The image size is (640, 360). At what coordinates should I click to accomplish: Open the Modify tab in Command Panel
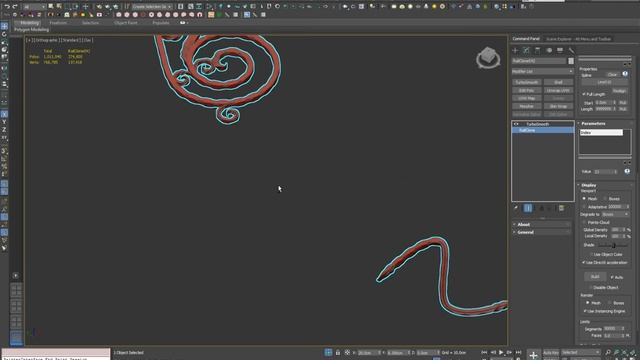point(527,50)
